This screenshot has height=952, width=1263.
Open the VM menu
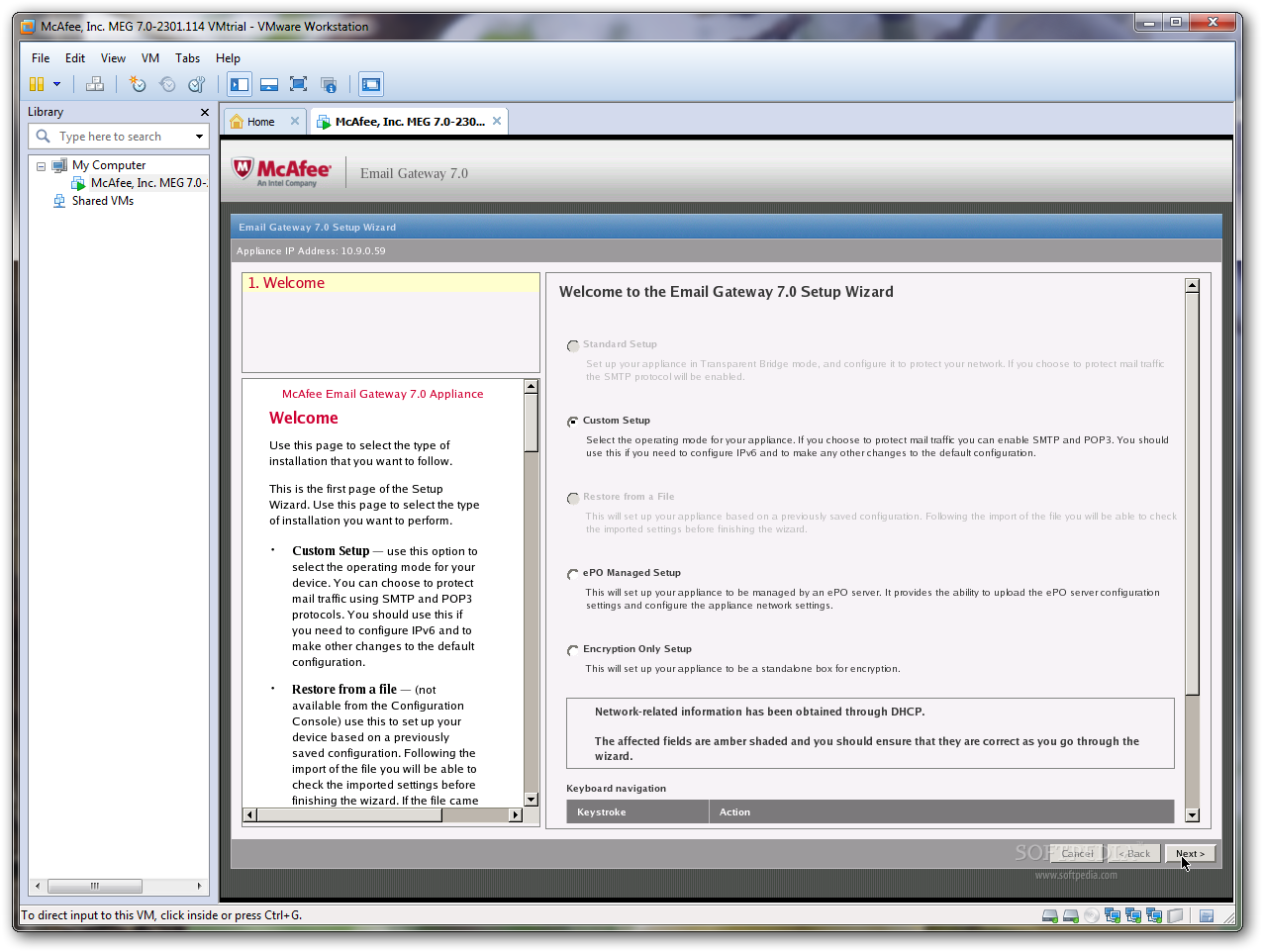(x=150, y=58)
